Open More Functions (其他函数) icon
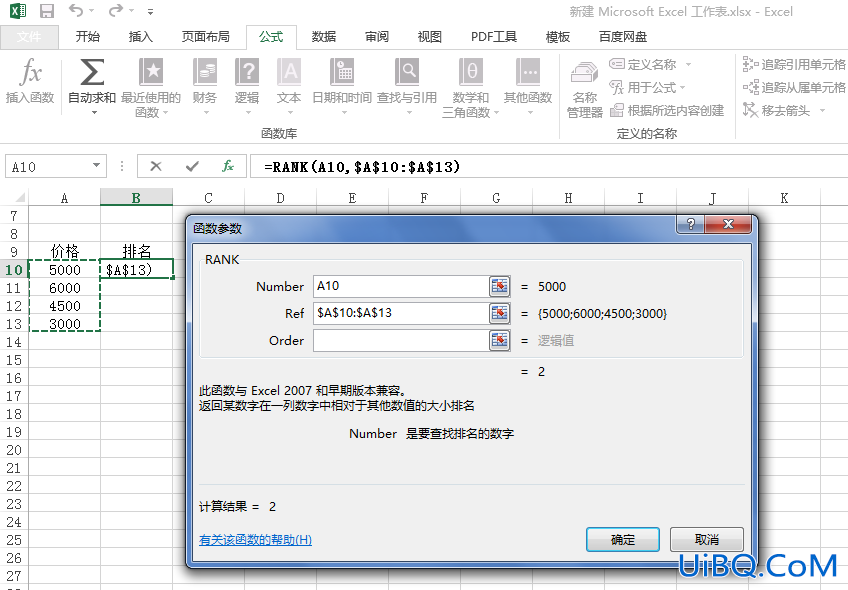This screenshot has height=590, width=848. point(528,72)
